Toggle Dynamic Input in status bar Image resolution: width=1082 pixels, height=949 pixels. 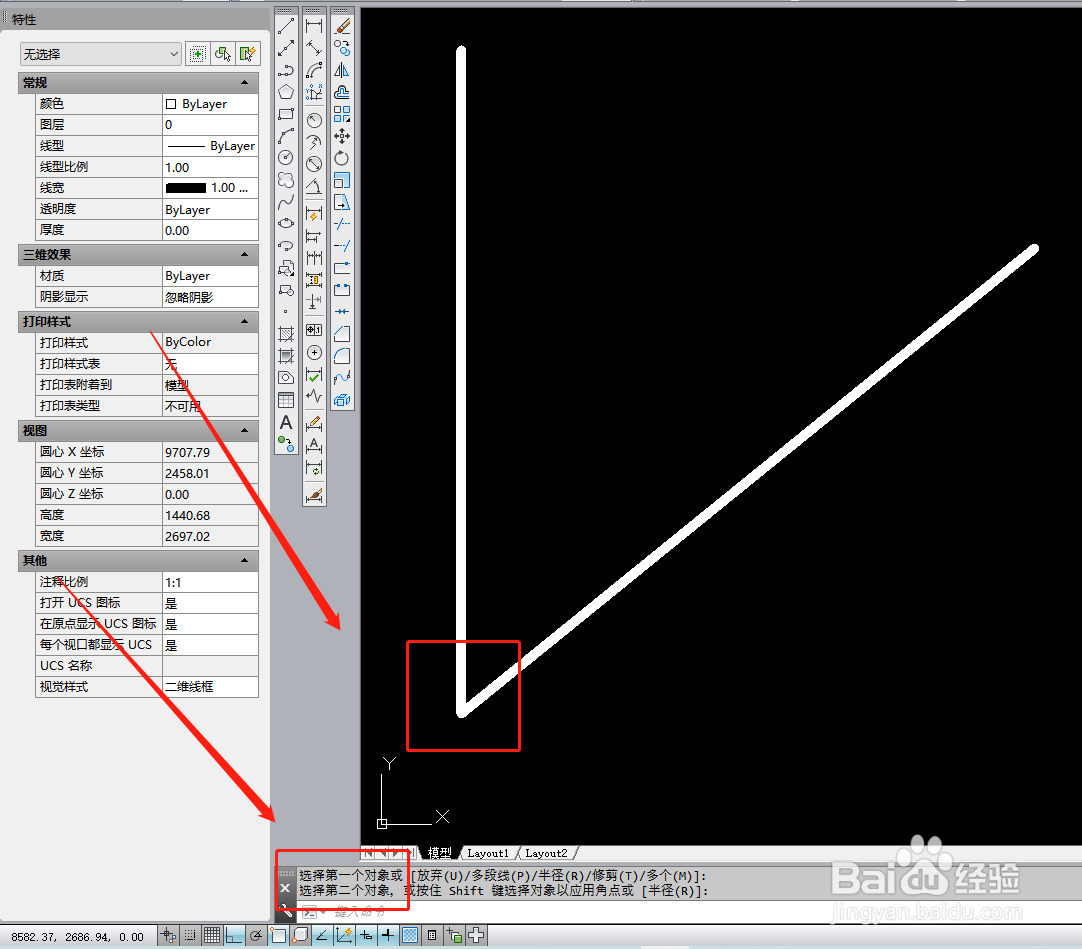tap(366, 935)
